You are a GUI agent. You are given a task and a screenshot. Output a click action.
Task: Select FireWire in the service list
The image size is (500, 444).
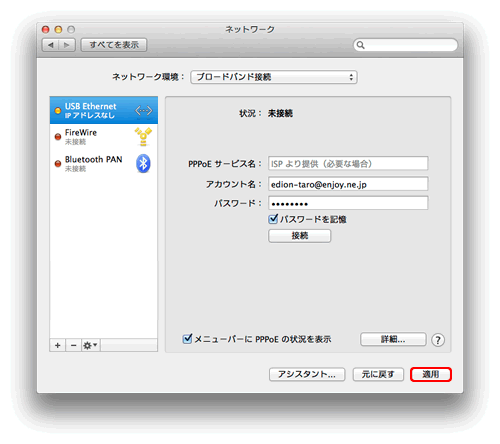coord(104,137)
